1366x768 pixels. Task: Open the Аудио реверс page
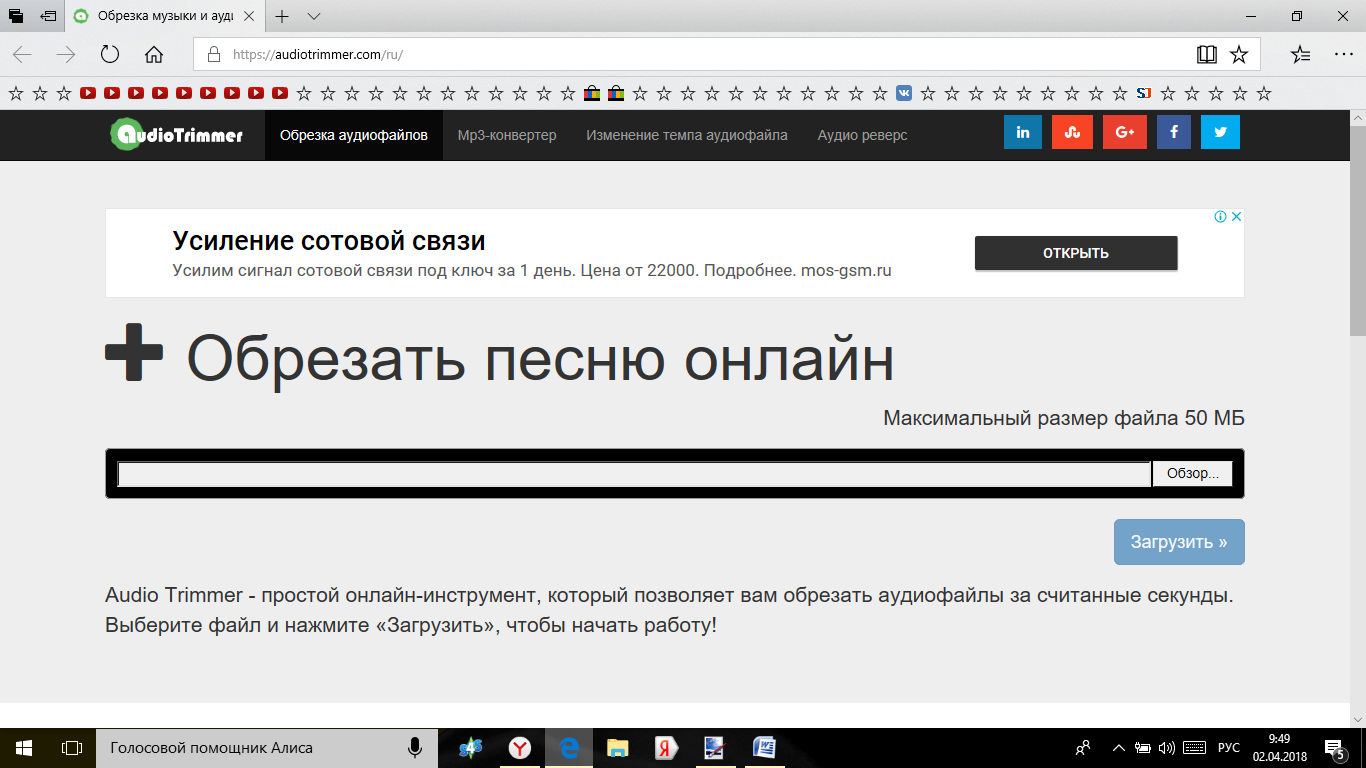point(862,135)
